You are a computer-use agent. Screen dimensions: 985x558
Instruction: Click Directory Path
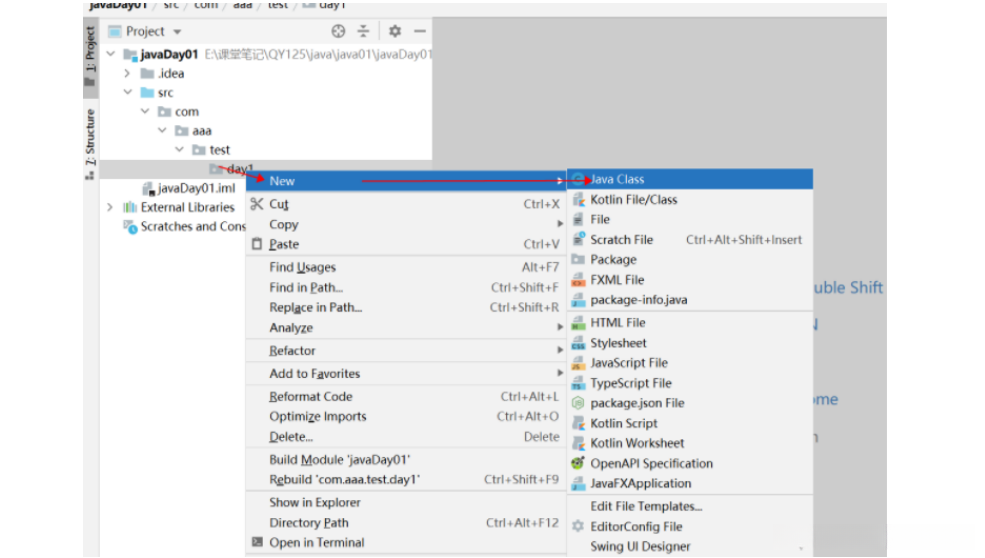(406, 523)
